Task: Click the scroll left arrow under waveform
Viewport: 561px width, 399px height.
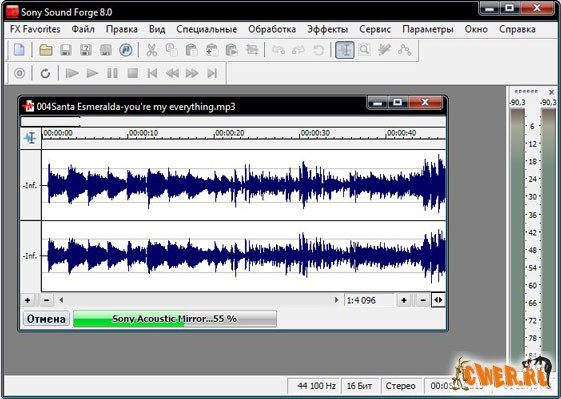Action: click(61, 300)
